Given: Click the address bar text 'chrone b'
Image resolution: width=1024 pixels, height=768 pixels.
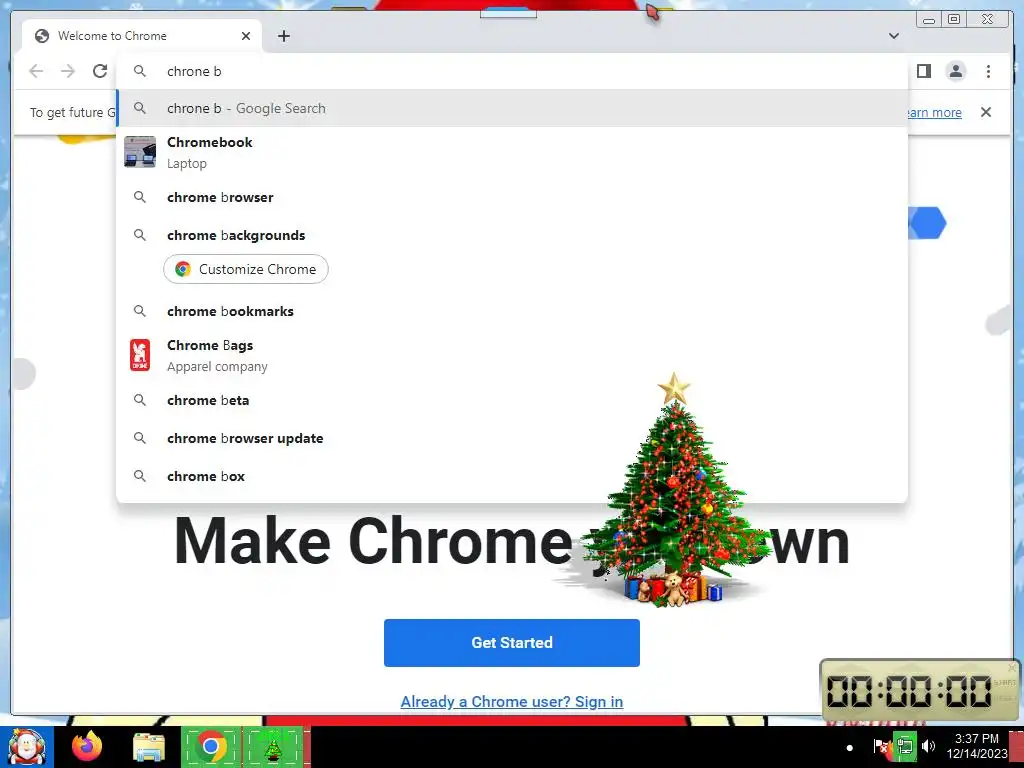Looking at the screenshot, I should [194, 71].
